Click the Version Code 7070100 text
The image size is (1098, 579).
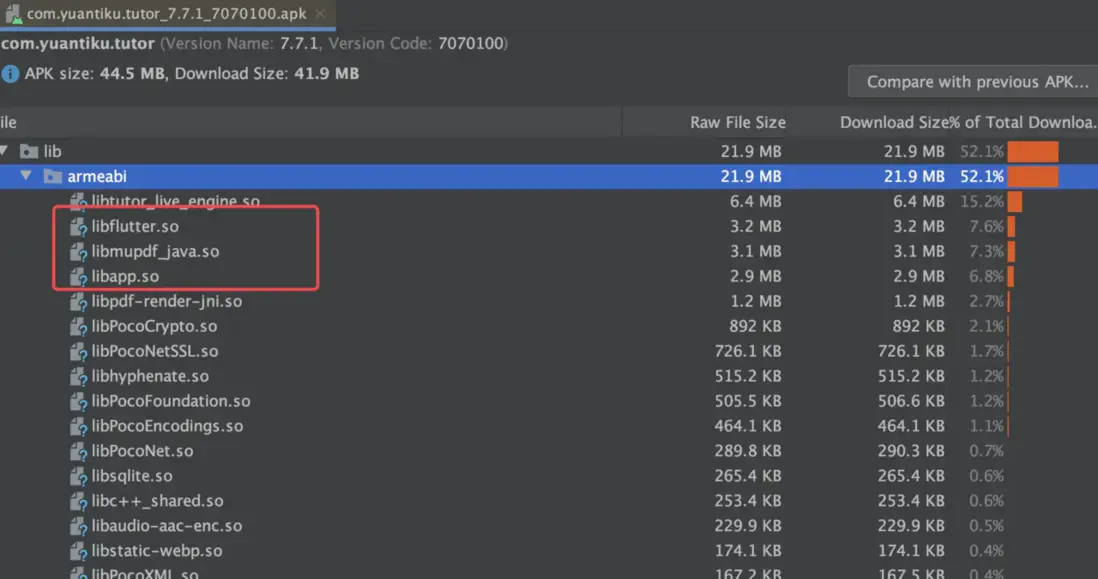coord(418,43)
